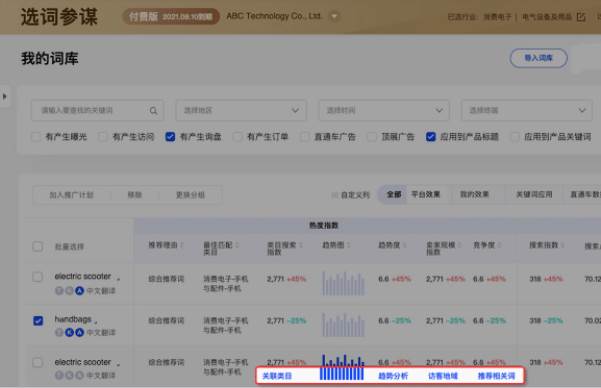Enable the 有产生曝光 checkbox
Screen dimensions: 601x388
[x=36, y=136]
